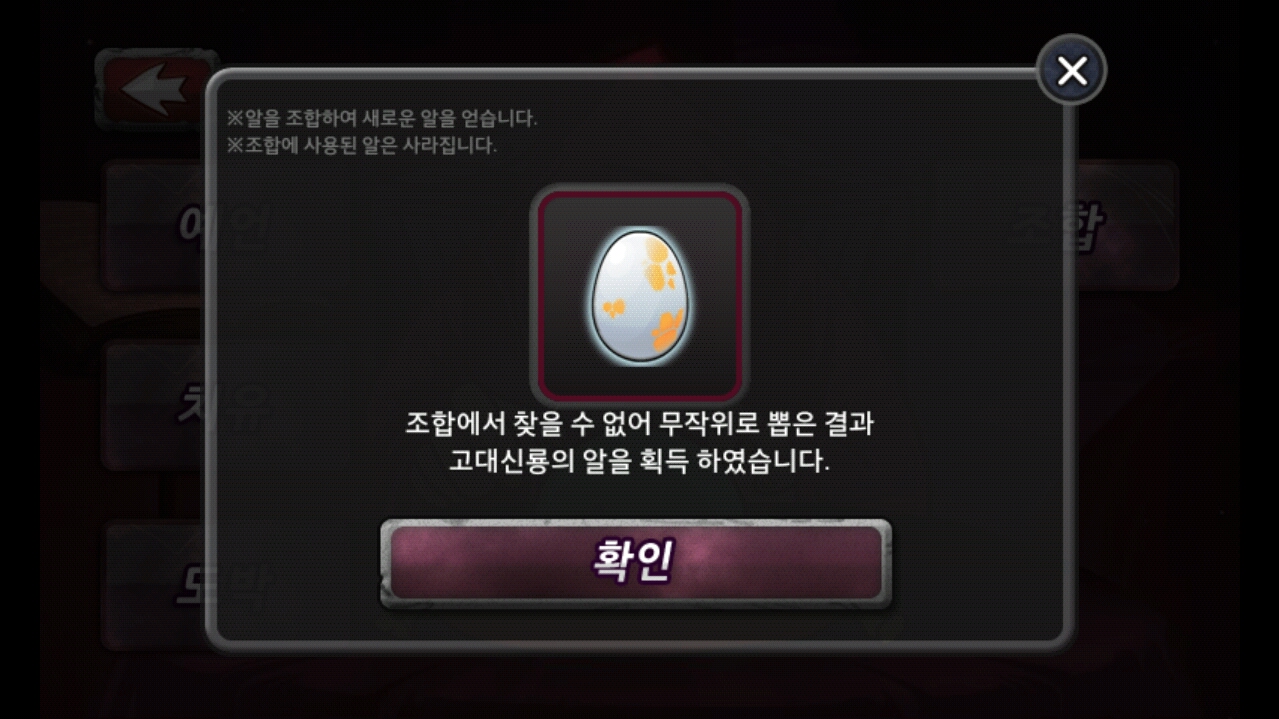Select the dimmed 치유 button on the left
The width and height of the screenshot is (1279, 719).
click(156, 405)
